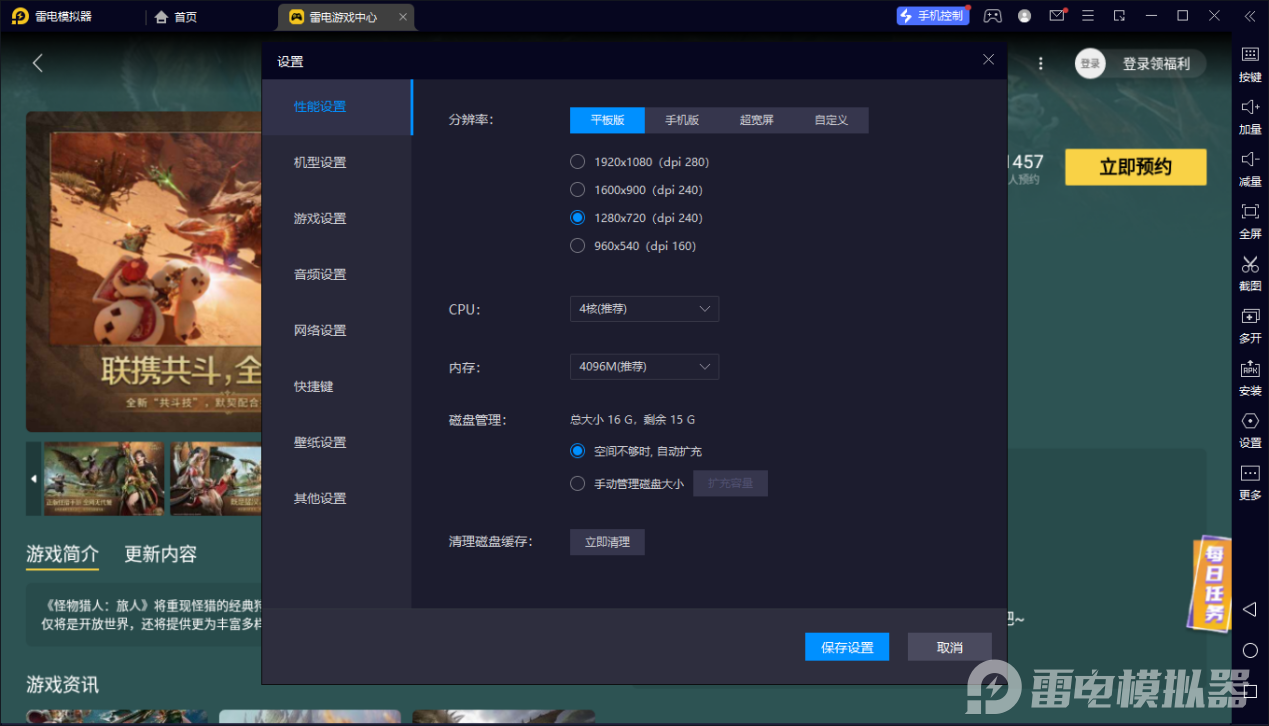The height and width of the screenshot is (726, 1269).
Task: Open 快捷键 settings category
Action: pos(337,387)
